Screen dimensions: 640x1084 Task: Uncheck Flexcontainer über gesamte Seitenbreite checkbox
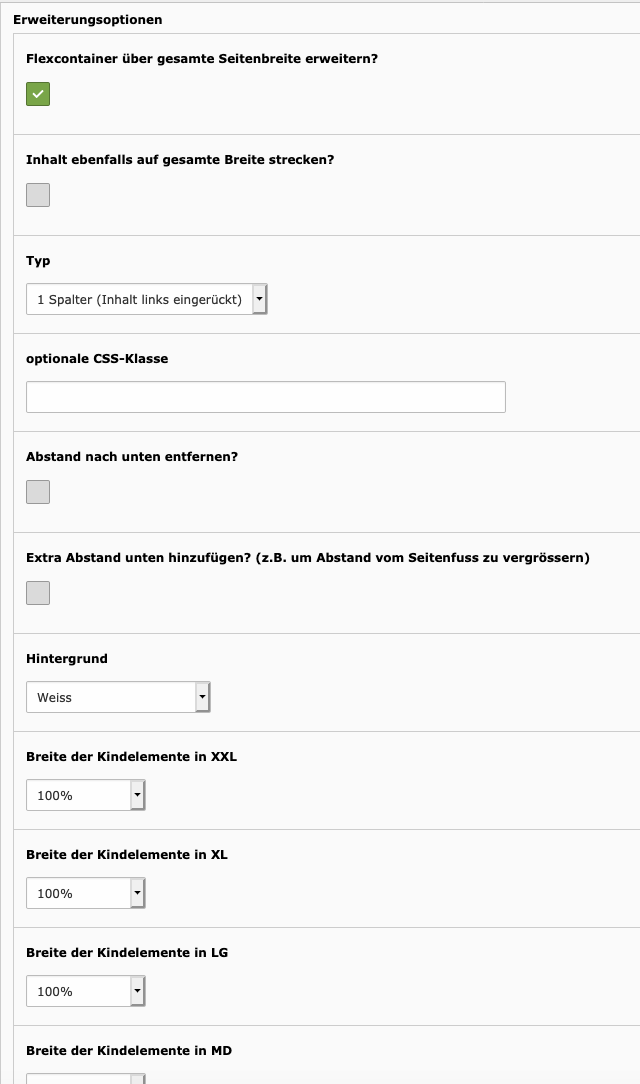38,94
